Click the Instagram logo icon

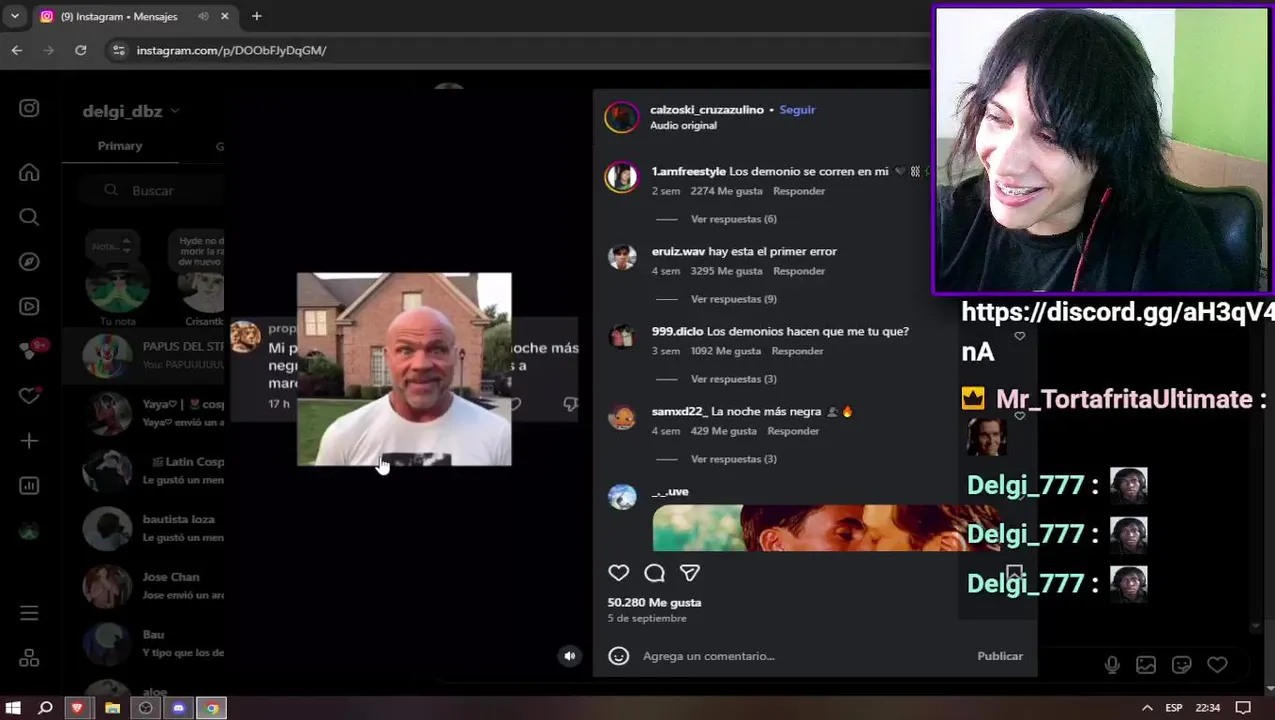coord(29,108)
